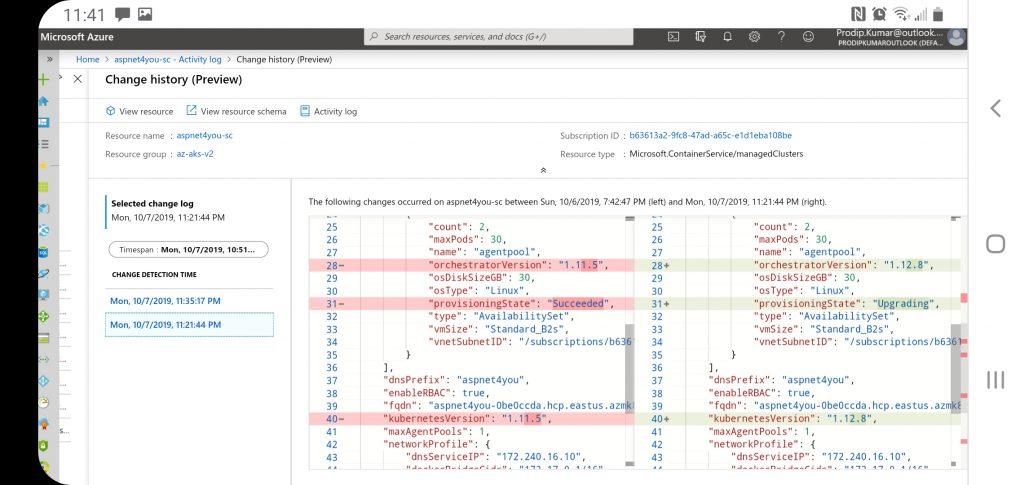Screen dimensions: 1024x485
Task: Open the Timespan filter pill
Action: point(188,249)
